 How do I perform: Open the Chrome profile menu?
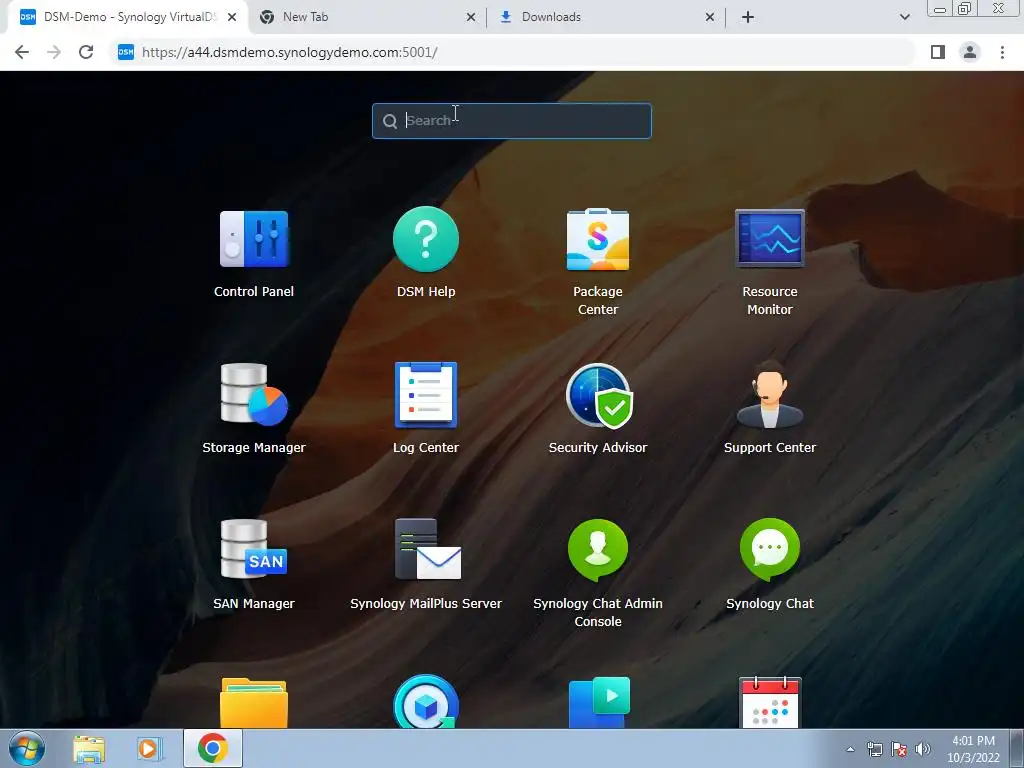(x=970, y=52)
